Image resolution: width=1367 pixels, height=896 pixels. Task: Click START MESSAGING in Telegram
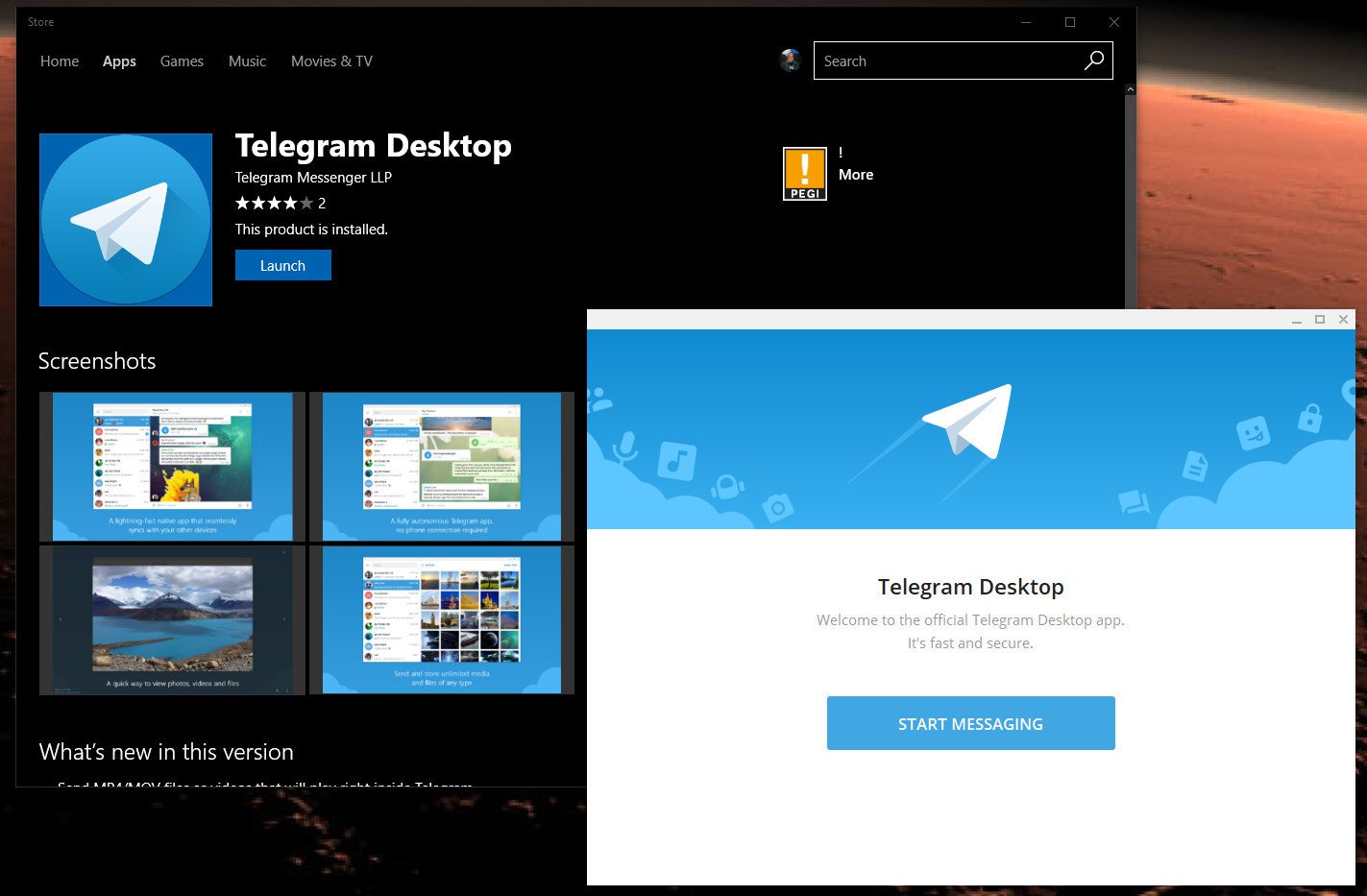coord(970,723)
